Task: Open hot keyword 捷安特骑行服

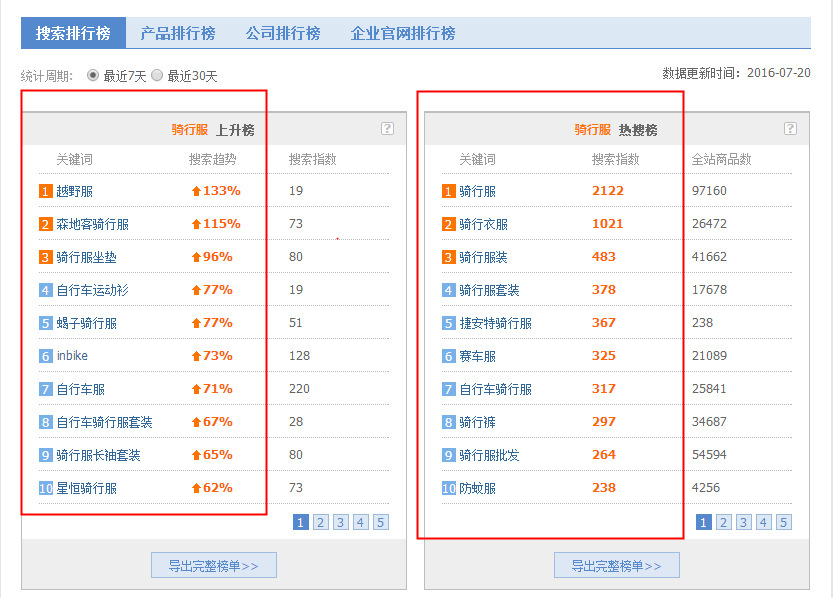Action: [x=496, y=323]
